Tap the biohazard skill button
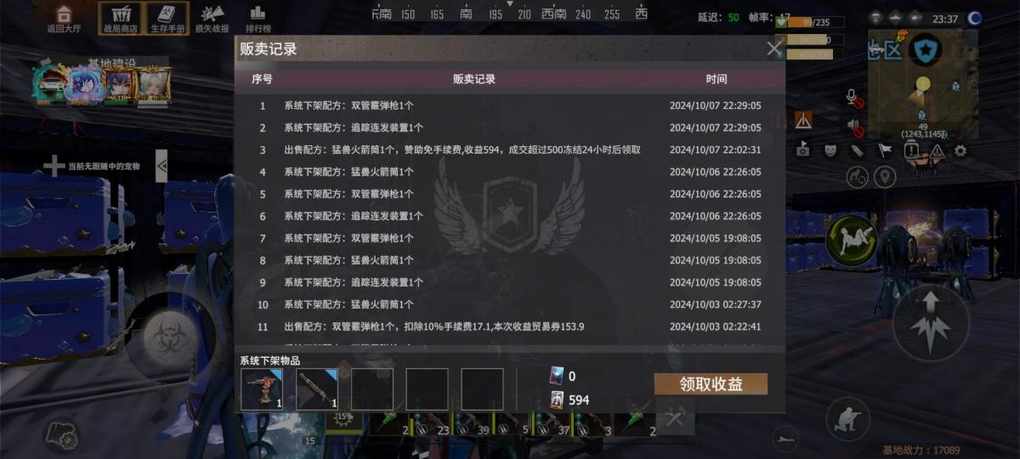 click(x=165, y=336)
